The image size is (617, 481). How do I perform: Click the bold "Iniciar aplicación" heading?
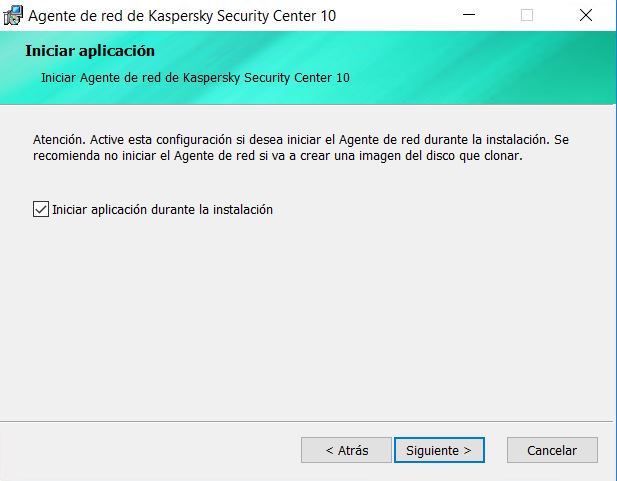click(90, 51)
